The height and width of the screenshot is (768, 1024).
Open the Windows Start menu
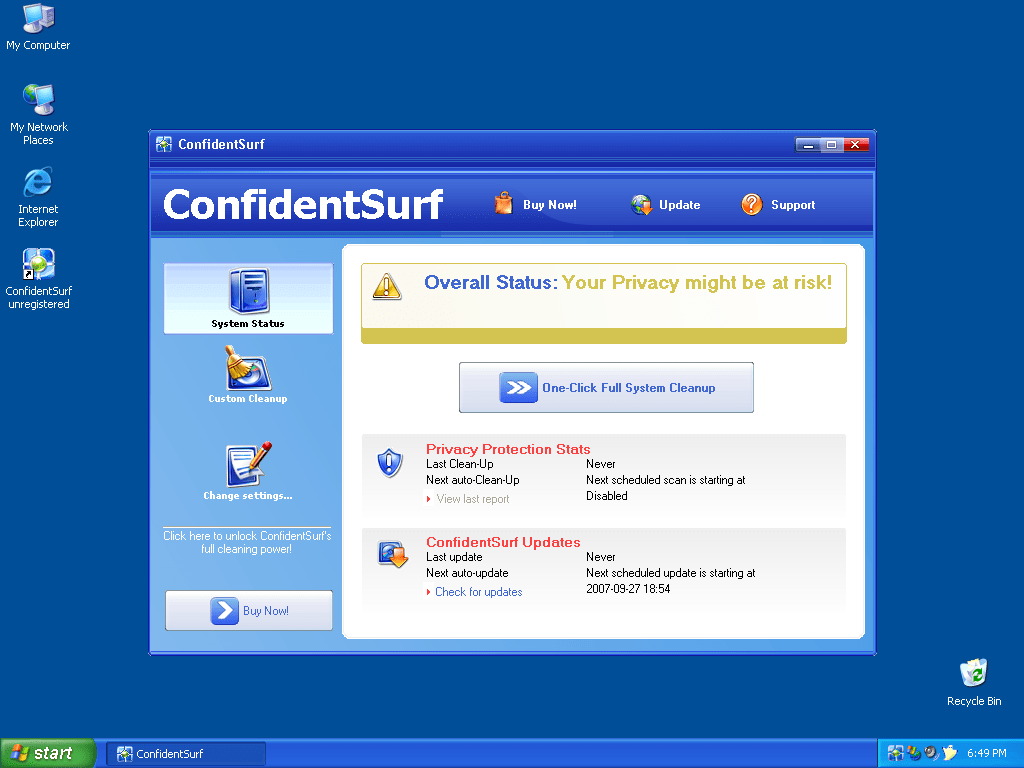(48, 753)
